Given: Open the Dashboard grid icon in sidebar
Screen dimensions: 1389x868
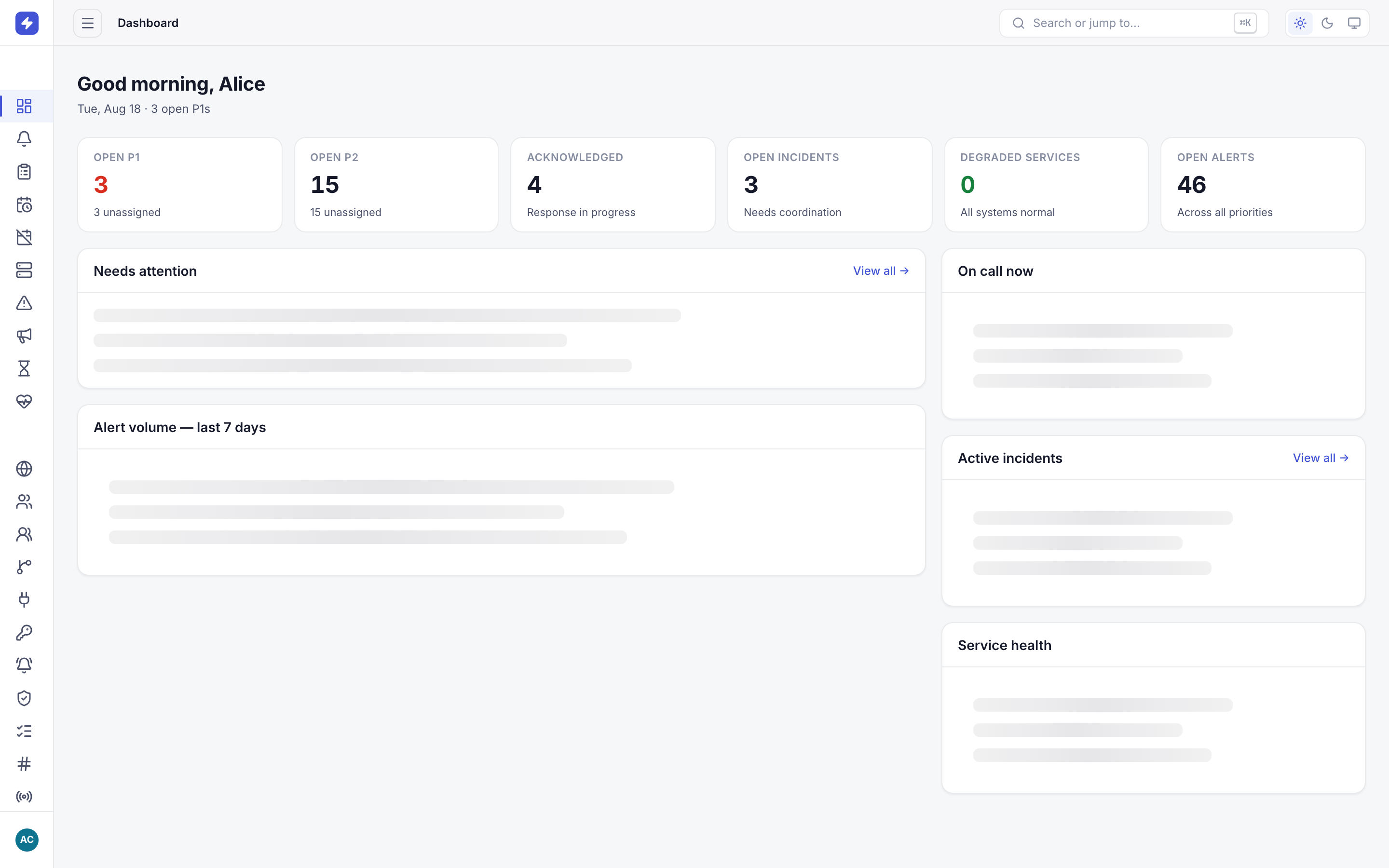Looking at the screenshot, I should pyautogui.click(x=24, y=106).
